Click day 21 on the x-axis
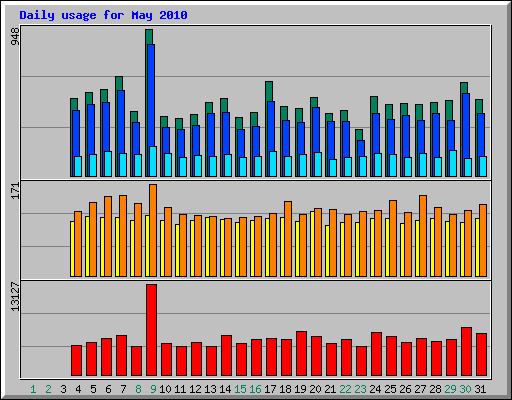512x400 pixels. [x=330, y=389]
